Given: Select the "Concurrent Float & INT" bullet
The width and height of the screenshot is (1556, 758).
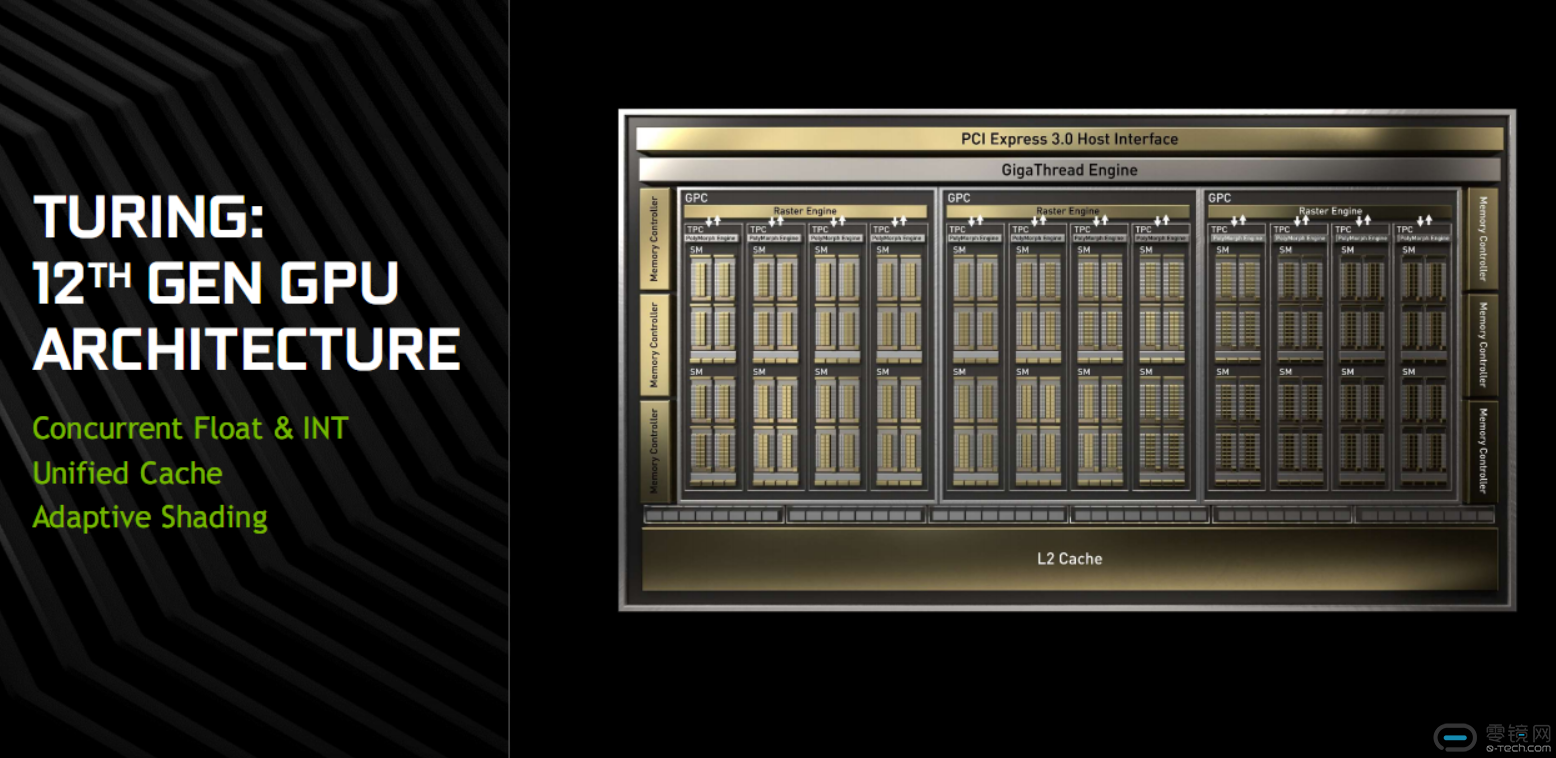Looking at the screenshot, I should (x=190, y=429).
